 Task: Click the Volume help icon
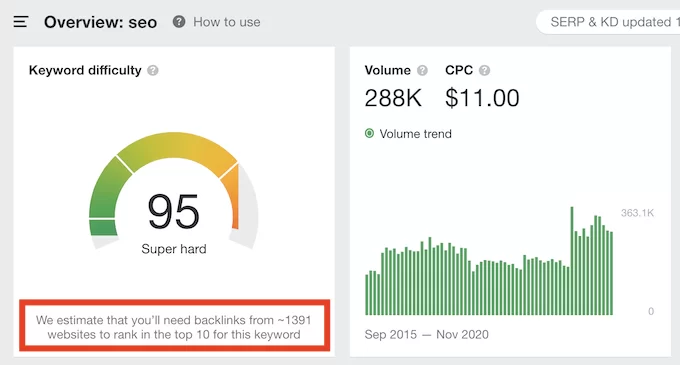point(422,70)
